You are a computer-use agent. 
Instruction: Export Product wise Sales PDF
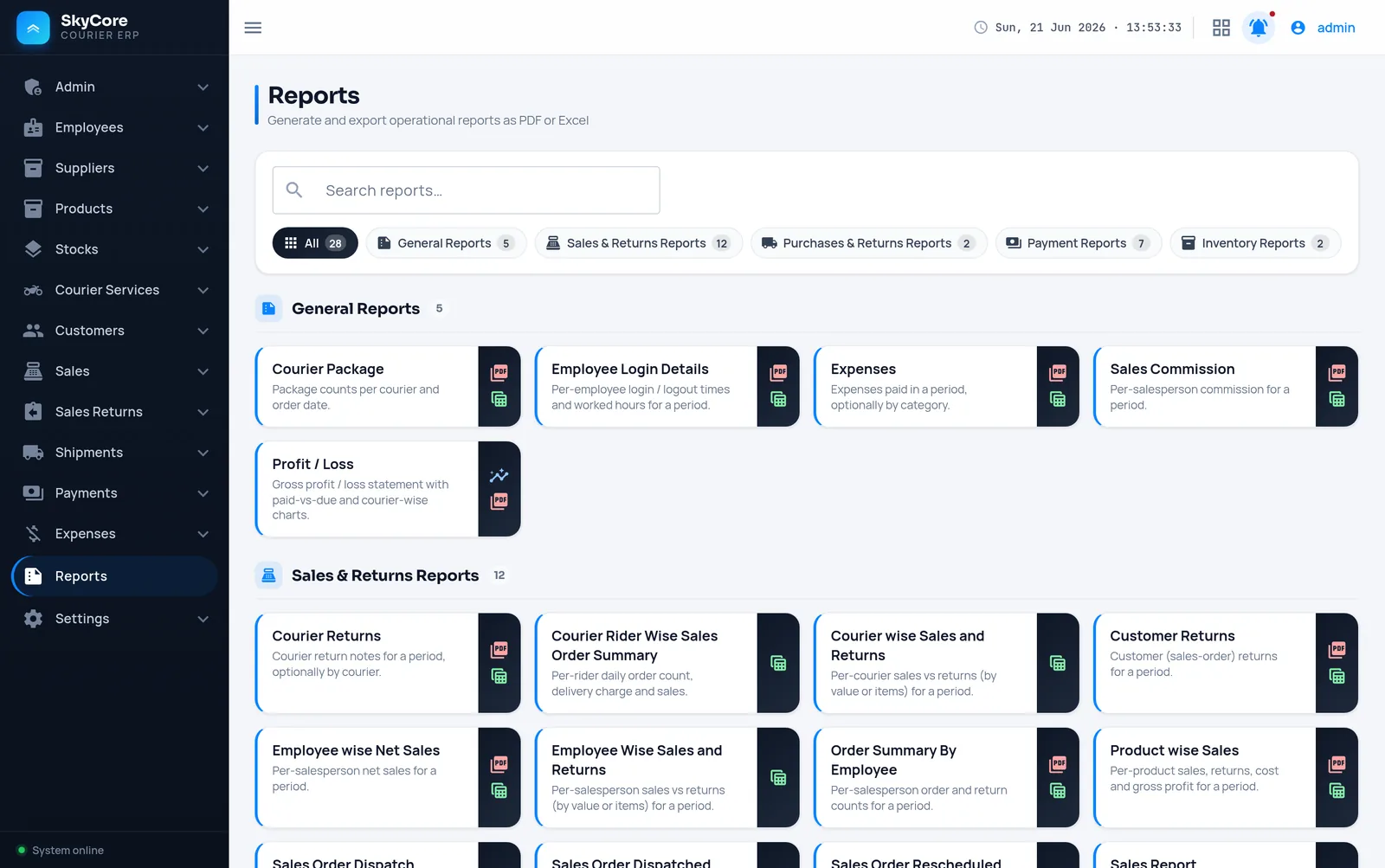click(x=1337, y=764)
